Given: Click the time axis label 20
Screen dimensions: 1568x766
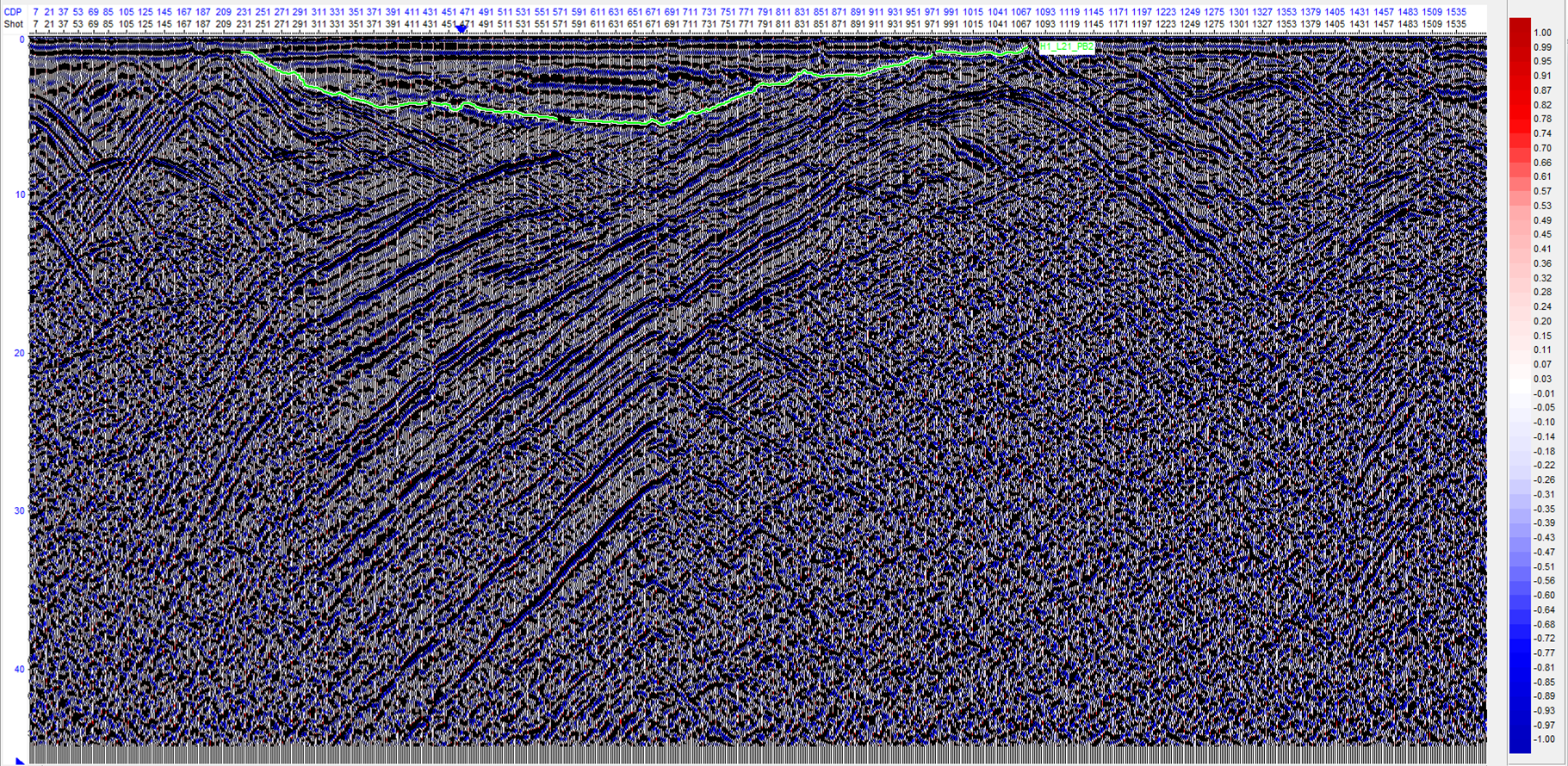Looking at the screenshot, I should pyautogui.click(x=20, y=353).
